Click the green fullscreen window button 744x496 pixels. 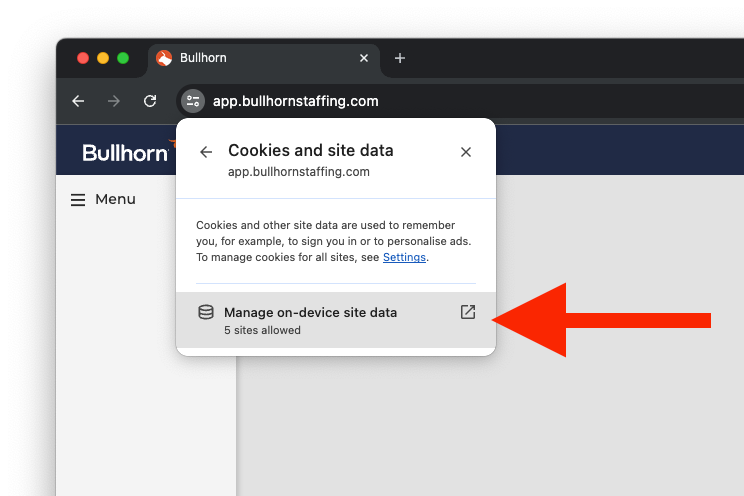pos(123,58)
